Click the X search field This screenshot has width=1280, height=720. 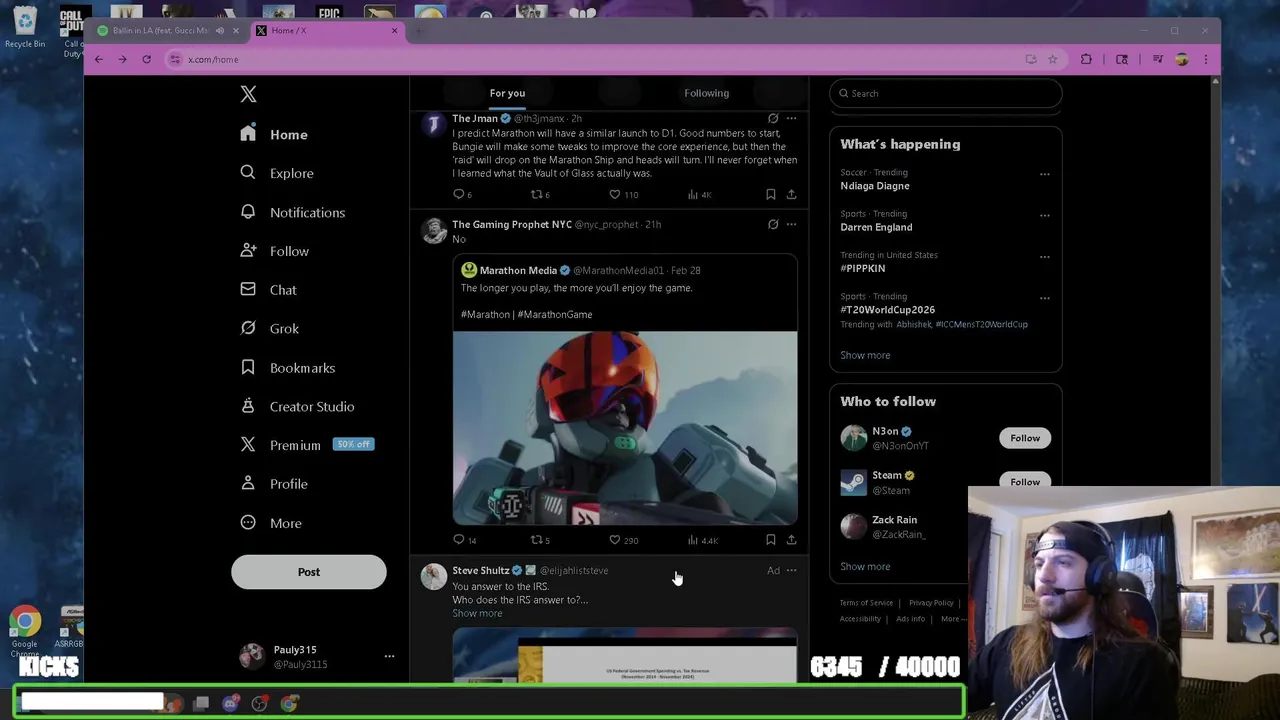click(x=945, y=93)
